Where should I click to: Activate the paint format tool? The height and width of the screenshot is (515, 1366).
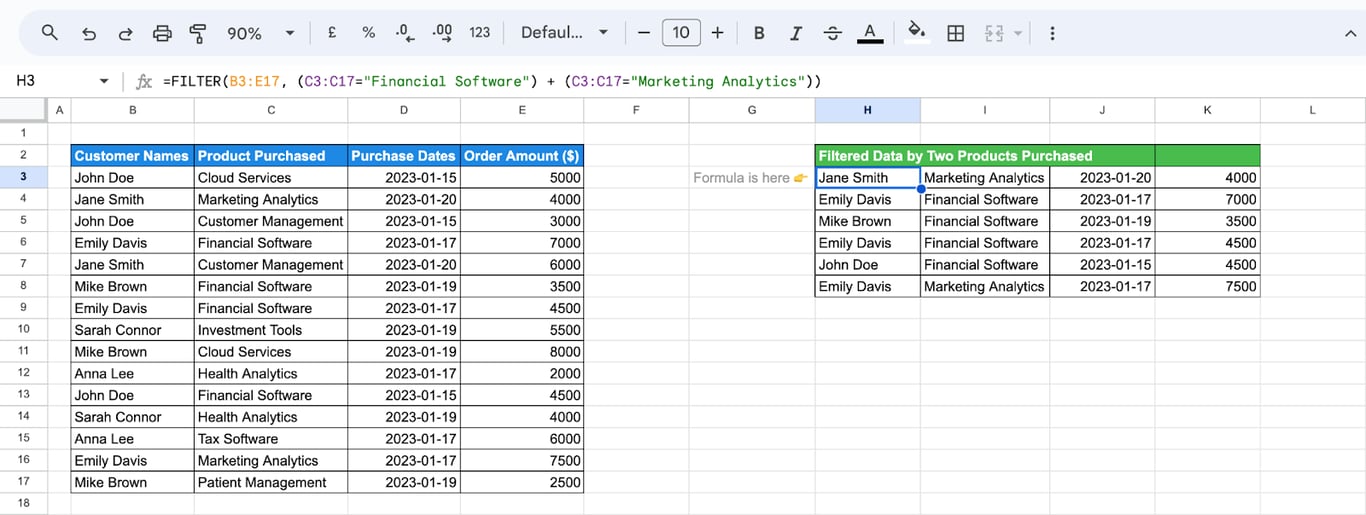pyautogui.click(x=198, y=33)
